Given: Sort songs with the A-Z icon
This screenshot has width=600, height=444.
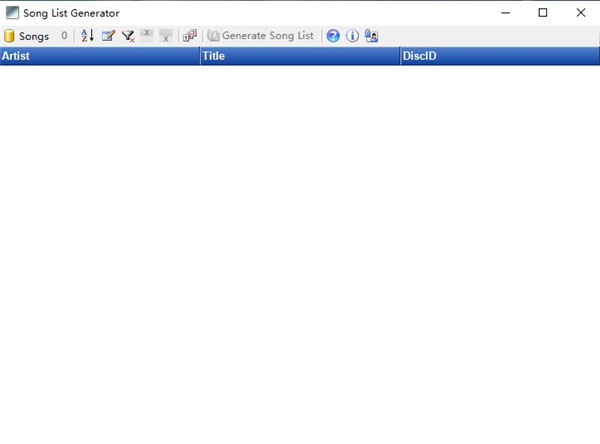Looking at the screenshot, I should tap(88, 36).
